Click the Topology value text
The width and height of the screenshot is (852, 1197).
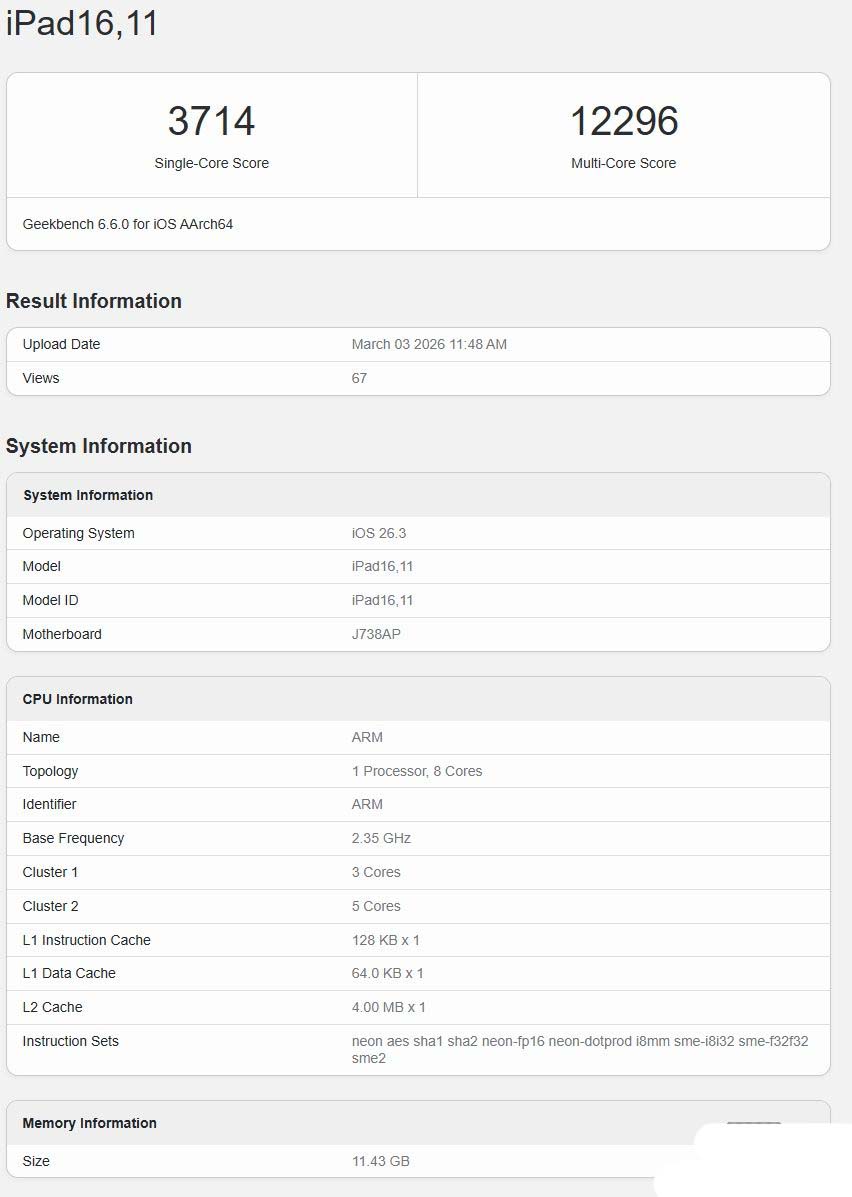(417, 771)
